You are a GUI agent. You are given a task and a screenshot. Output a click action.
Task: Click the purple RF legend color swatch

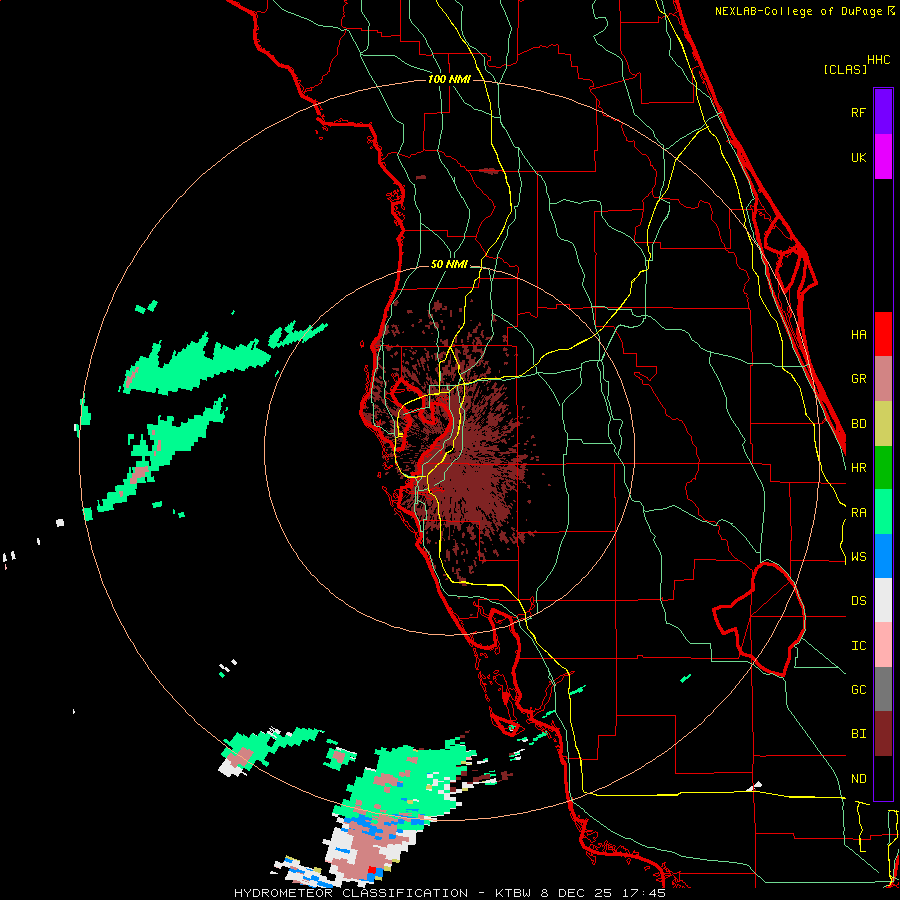tap(883, 112)
